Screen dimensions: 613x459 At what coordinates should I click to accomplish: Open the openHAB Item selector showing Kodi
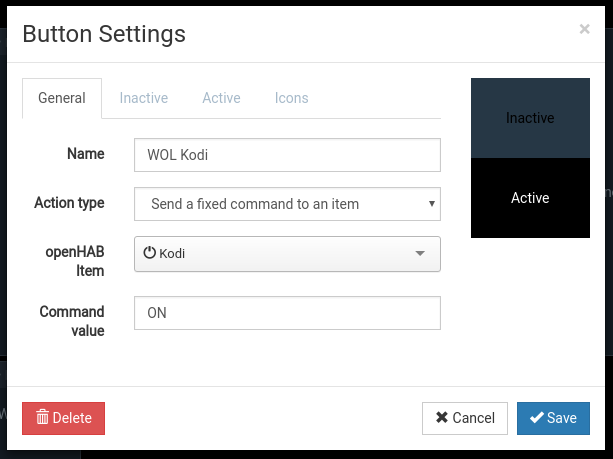tap(287, 254)
